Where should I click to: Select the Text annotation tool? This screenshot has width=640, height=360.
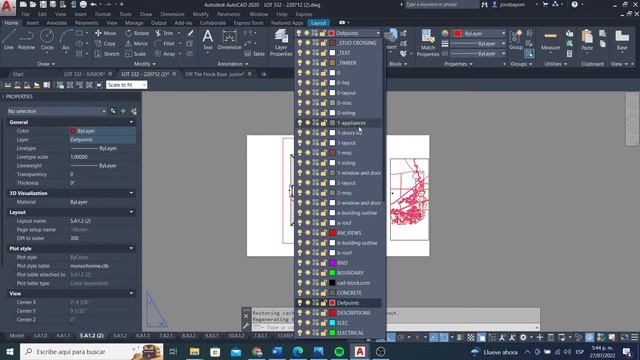208,40
